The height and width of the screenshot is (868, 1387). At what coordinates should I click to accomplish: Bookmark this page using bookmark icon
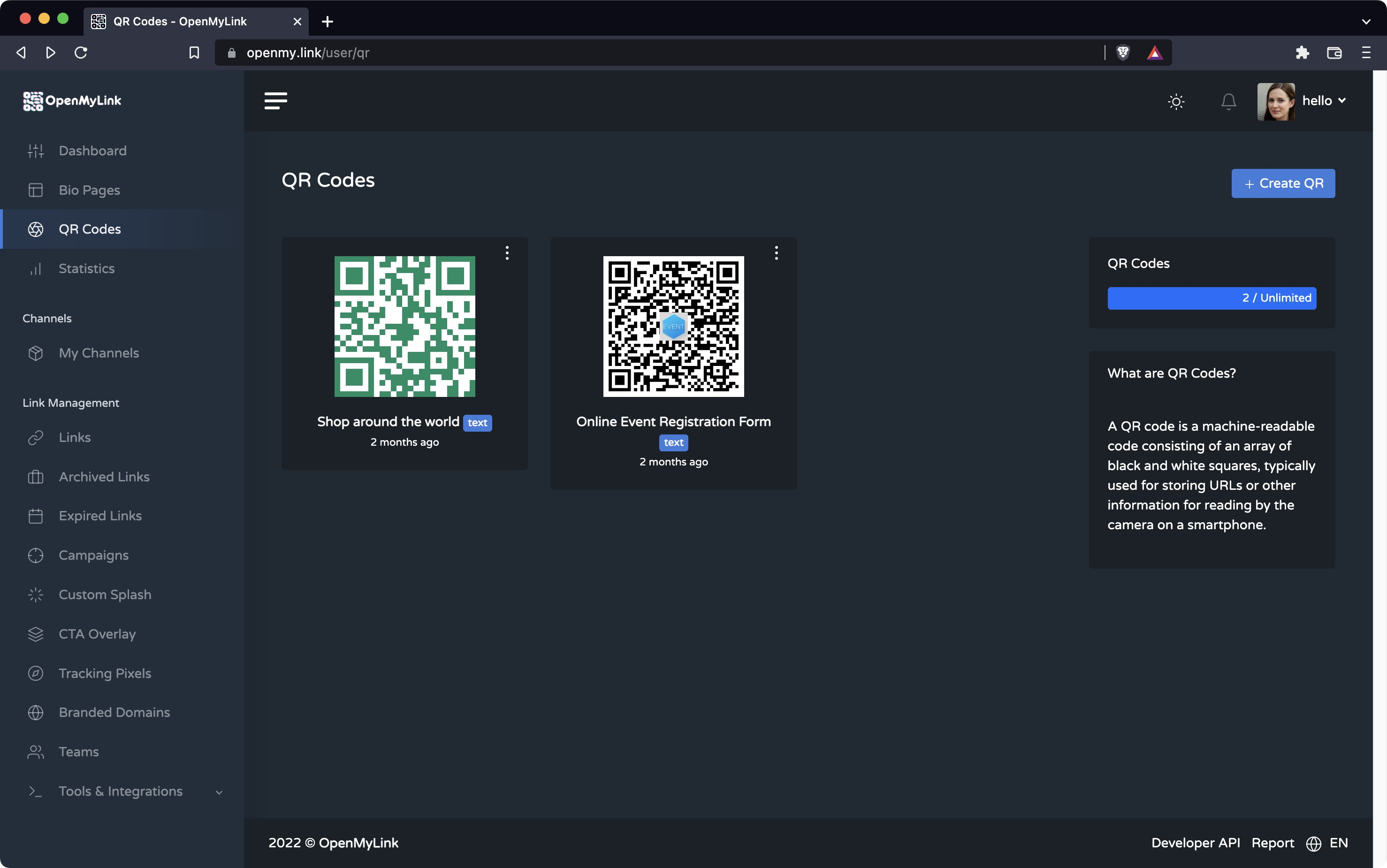click(x=194, y=53)
